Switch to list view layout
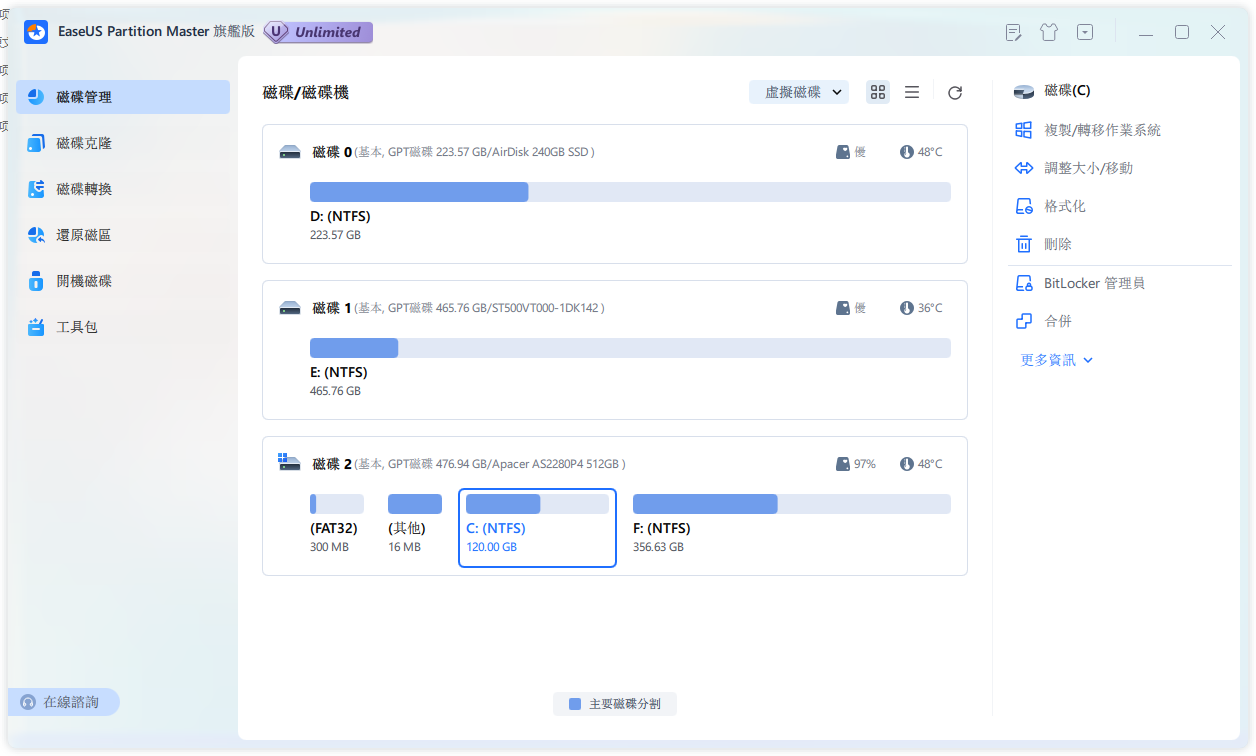 coord(911,91)
